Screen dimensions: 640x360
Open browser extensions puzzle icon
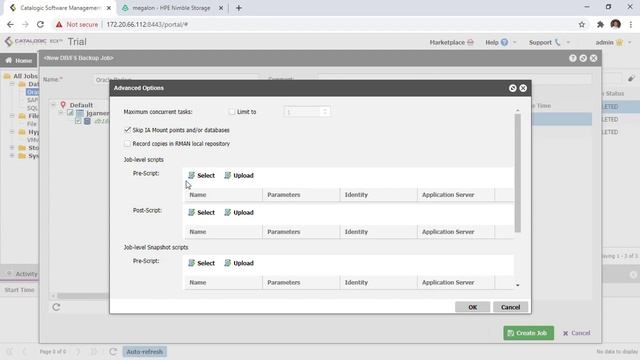[600, 24]
